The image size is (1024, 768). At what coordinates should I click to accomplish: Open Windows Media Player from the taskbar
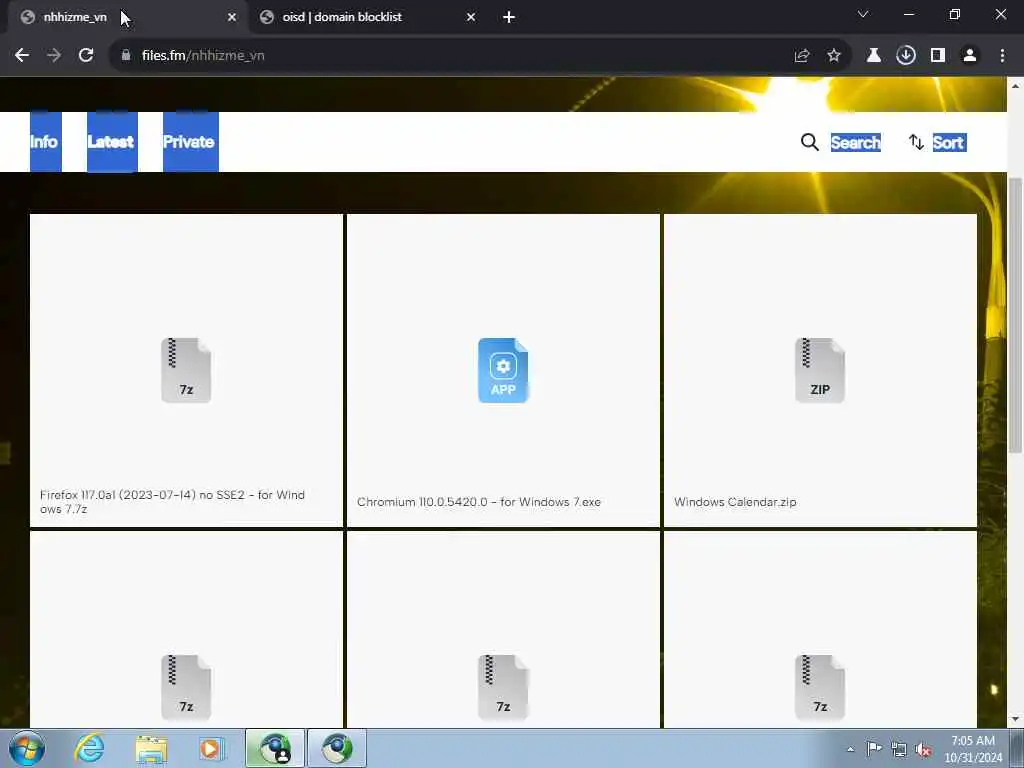click(211, 748)
